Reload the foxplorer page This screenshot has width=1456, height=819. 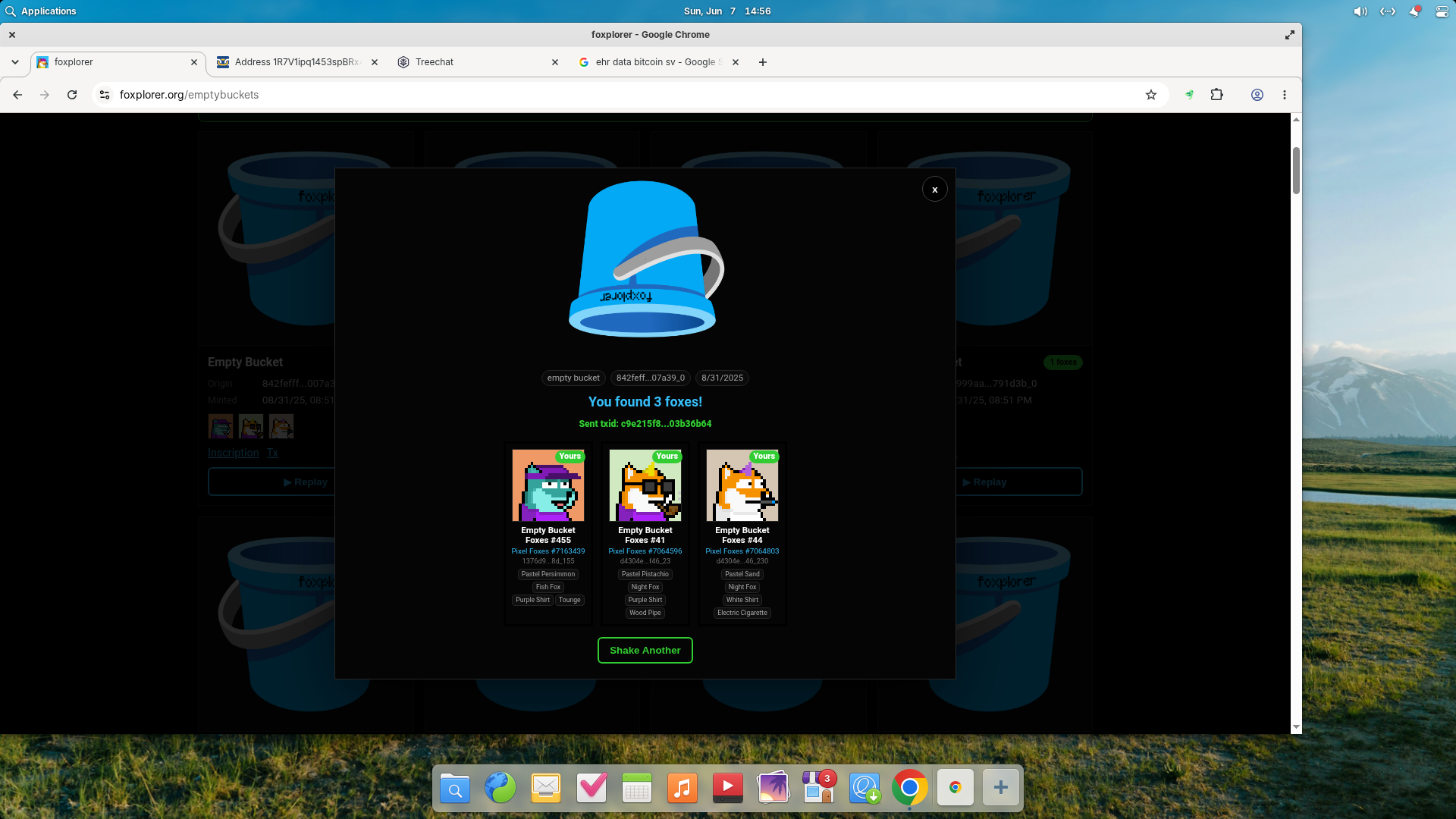click(72, 95)
